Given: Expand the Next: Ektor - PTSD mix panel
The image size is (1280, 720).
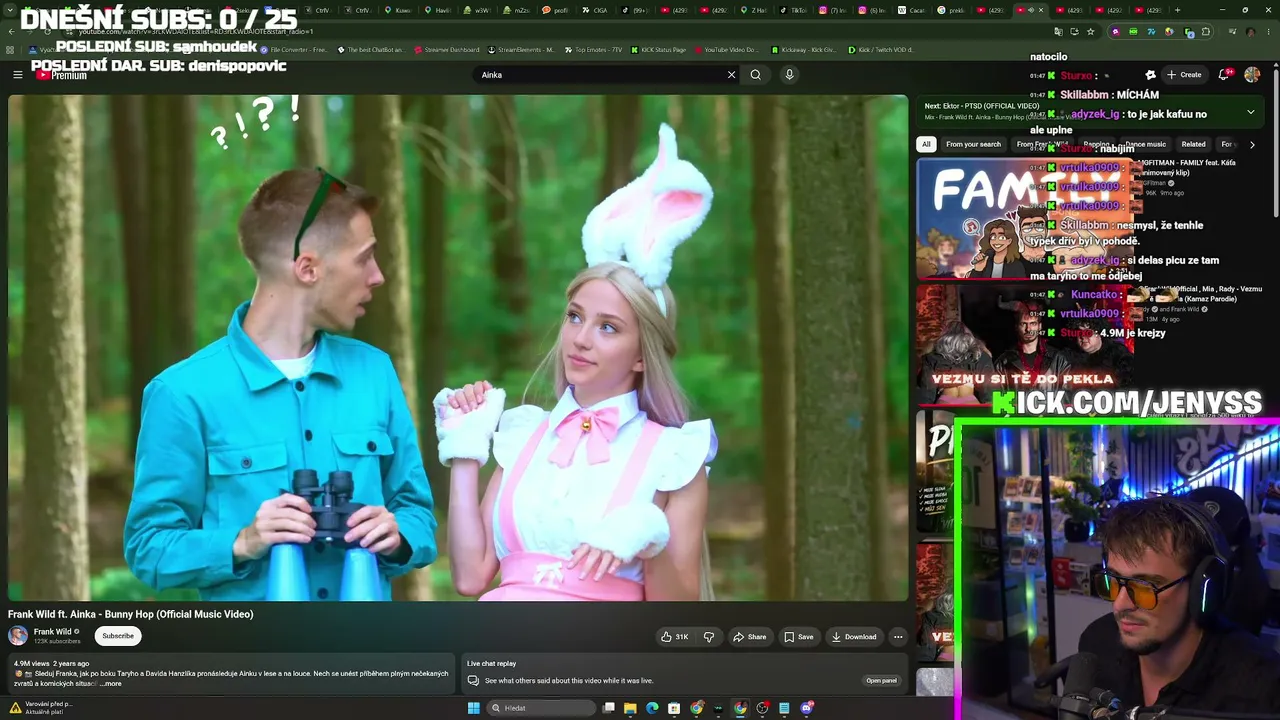Looking at the screenshot, I should click(1250, 112).
